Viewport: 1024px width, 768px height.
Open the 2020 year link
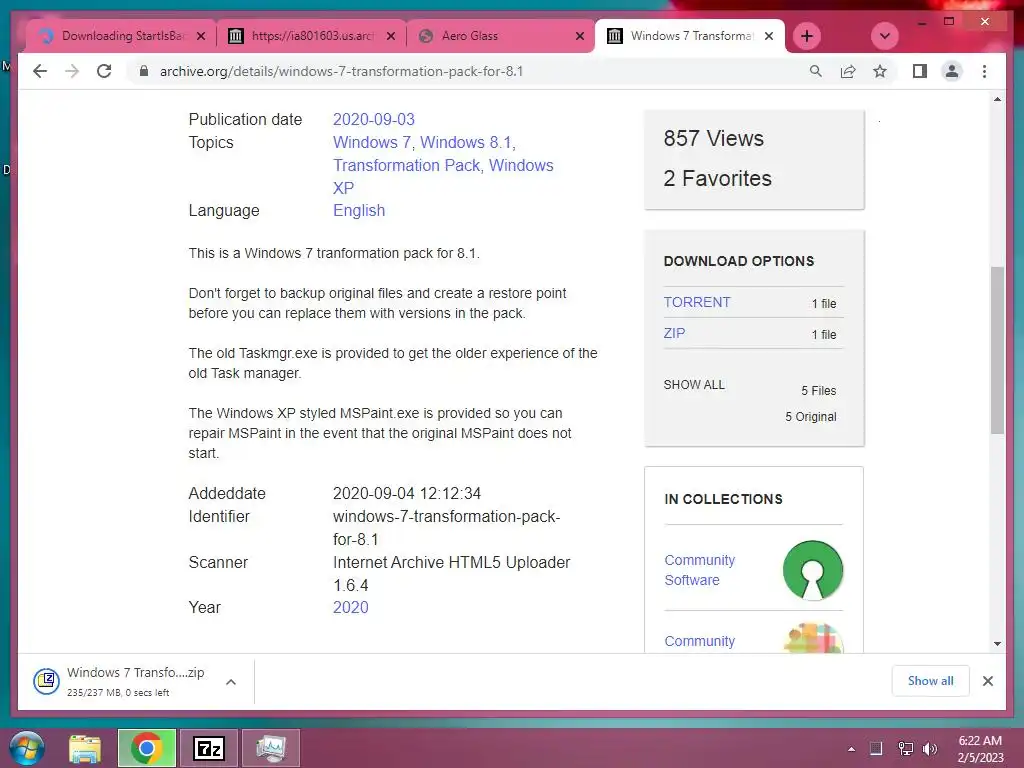tap(350, 607)
